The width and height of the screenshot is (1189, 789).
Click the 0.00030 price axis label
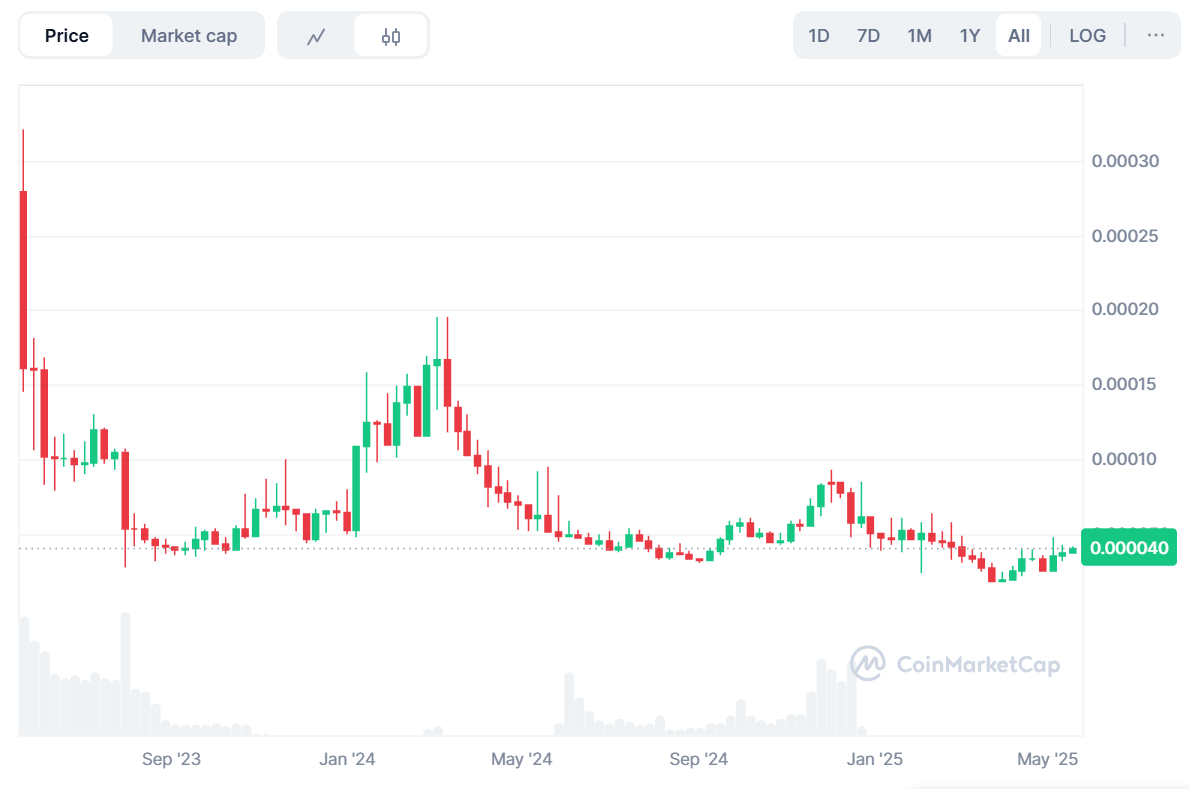click(x=1125, y=162)
